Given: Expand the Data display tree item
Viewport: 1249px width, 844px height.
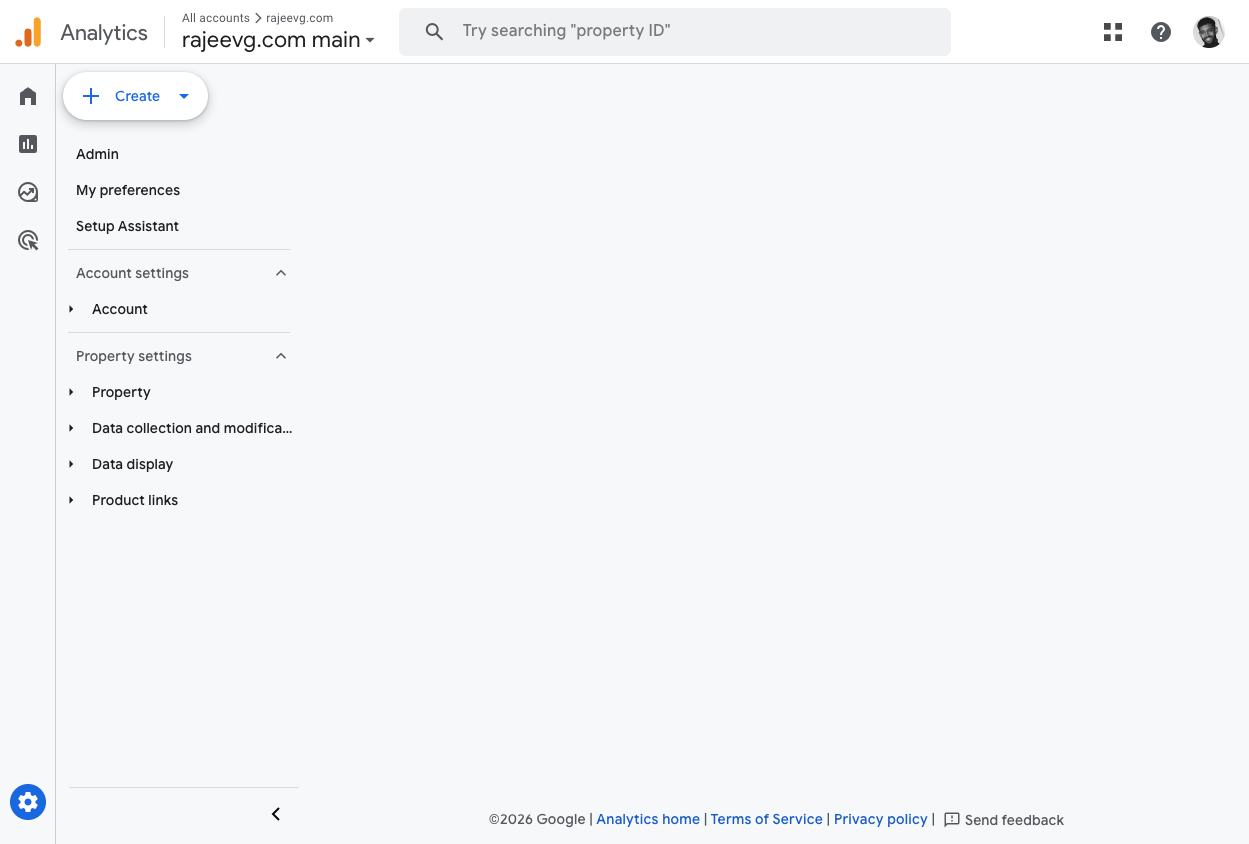Looking at the screenshot, I should [x=72, y=464].
